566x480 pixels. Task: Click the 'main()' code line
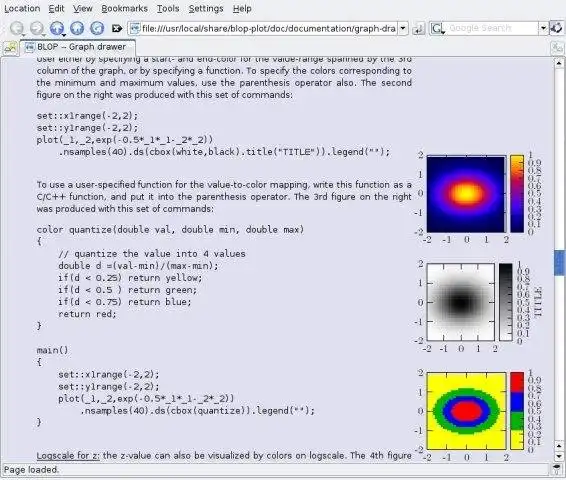(x=52, y=350)
